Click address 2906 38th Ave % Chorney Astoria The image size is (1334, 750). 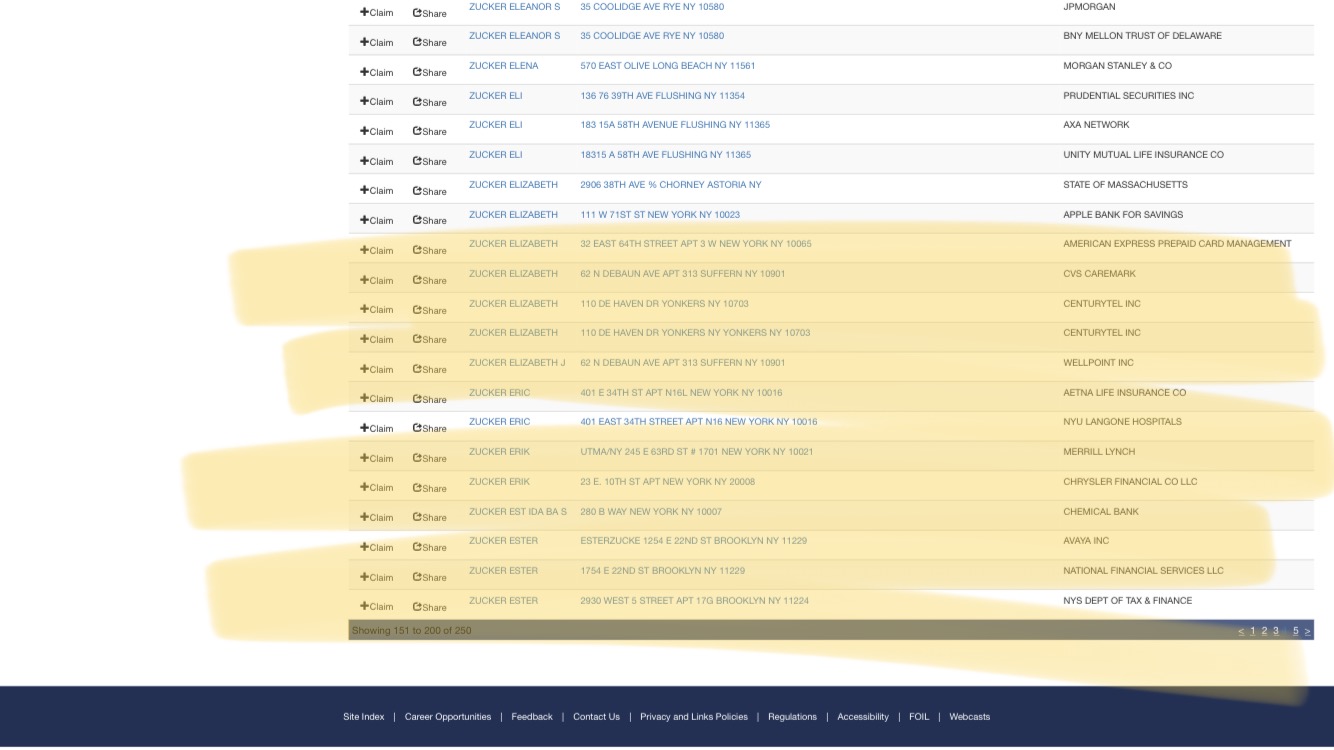click(671, 185)
